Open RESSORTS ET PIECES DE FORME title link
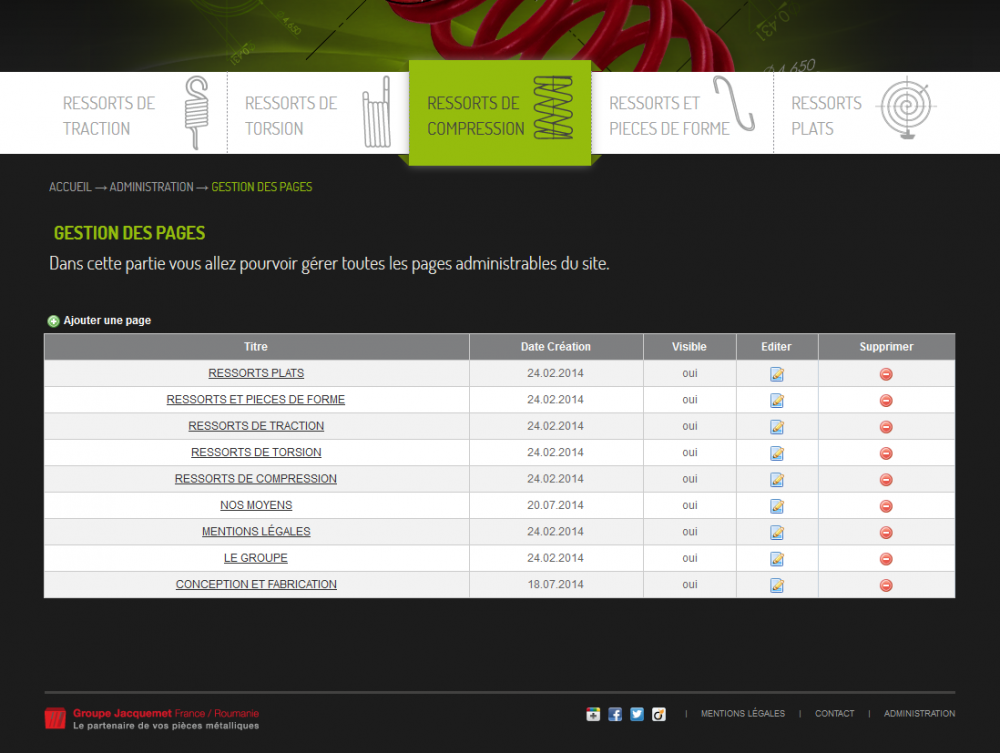Image resolution: width=1000 pixels, height=753 pixels. coord(256,400)
